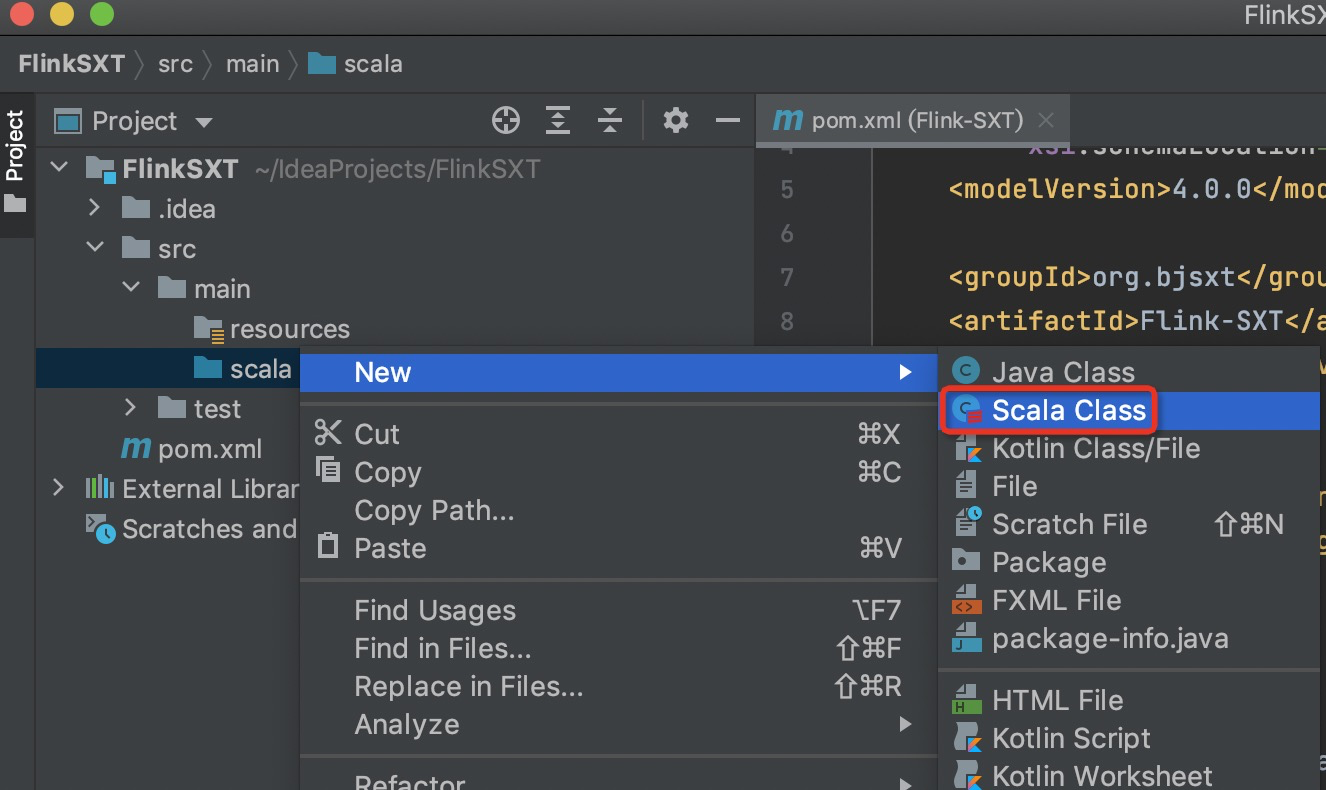Viewport: 1326px width, 790px height.
Task: Click the Copy icon in context menu
Action: tap(327, 470)
